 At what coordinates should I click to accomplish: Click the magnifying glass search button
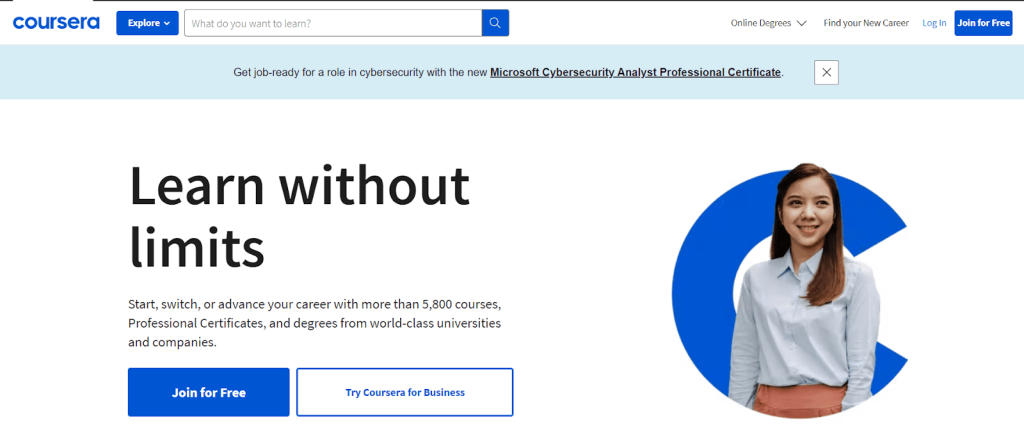click(x=495, y=23)
